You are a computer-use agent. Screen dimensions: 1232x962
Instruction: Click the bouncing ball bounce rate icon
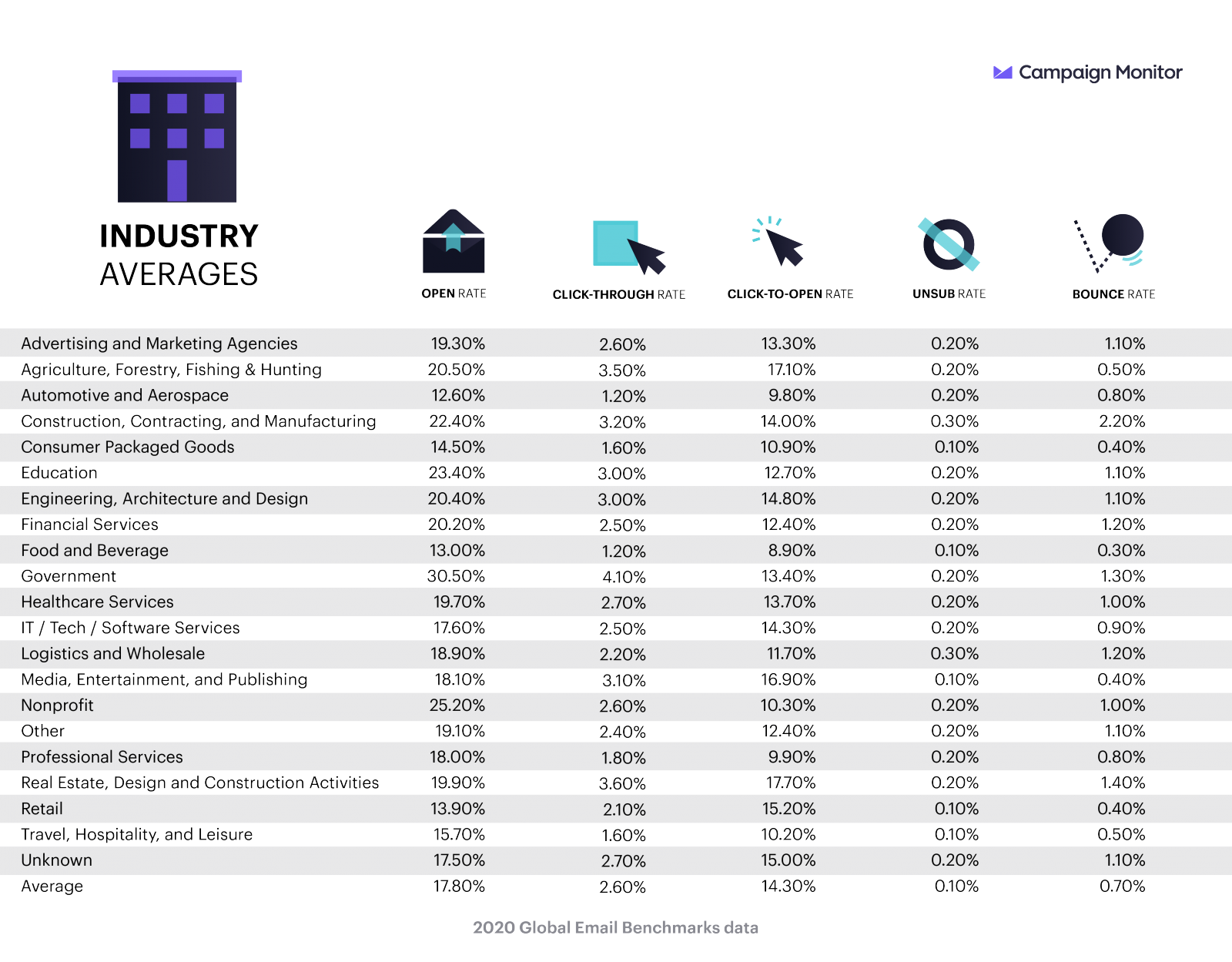point(1110,243)
